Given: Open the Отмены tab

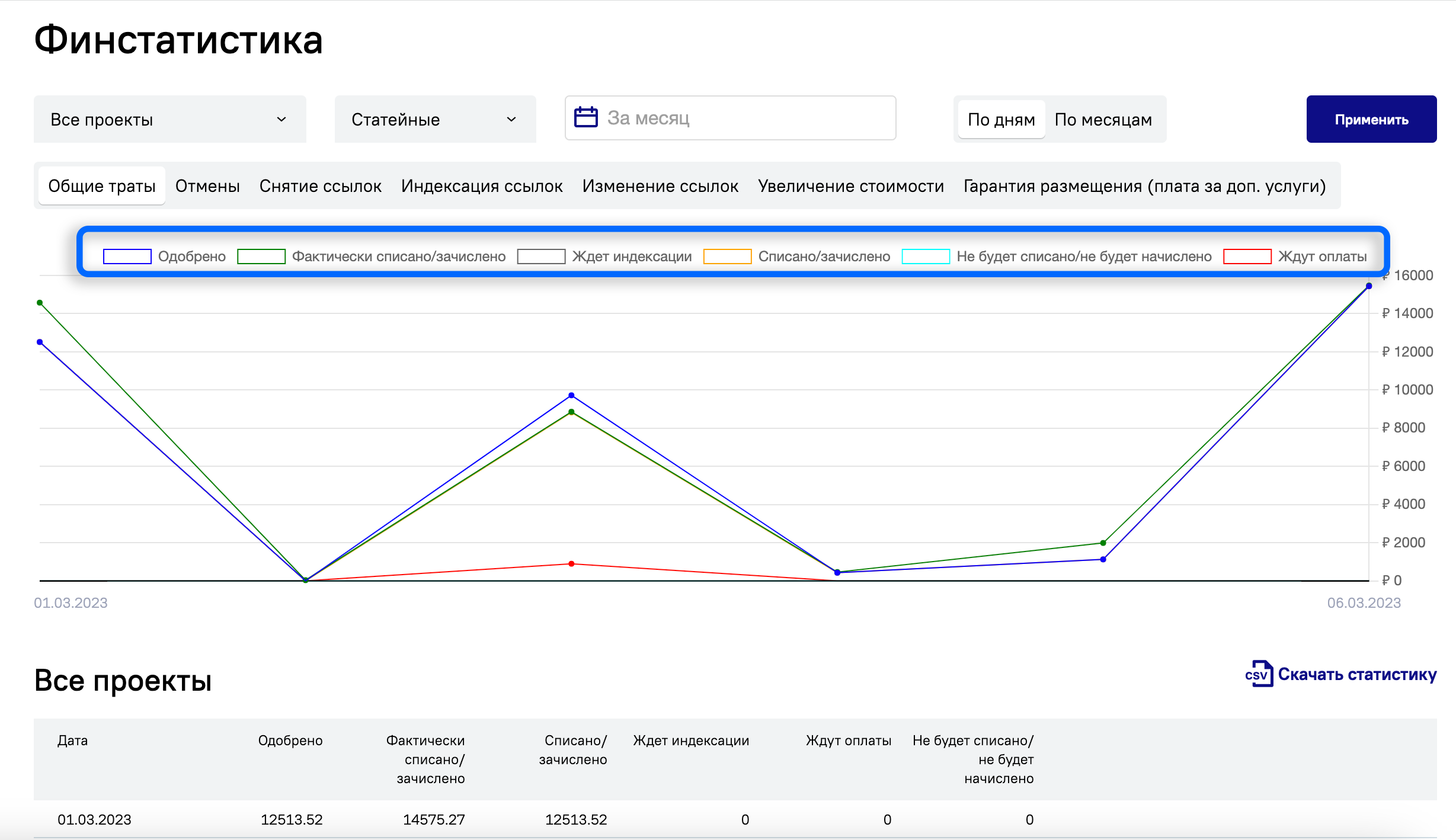Looking at the screenshot, I should coord(207,186).
